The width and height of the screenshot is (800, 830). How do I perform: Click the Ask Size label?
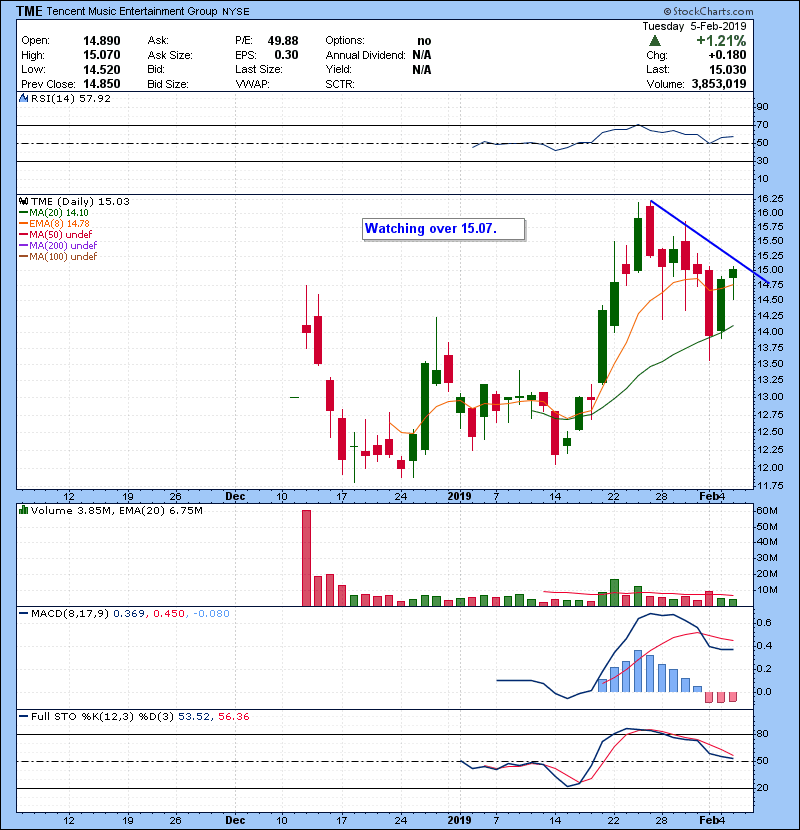click(x=170, y=55)
